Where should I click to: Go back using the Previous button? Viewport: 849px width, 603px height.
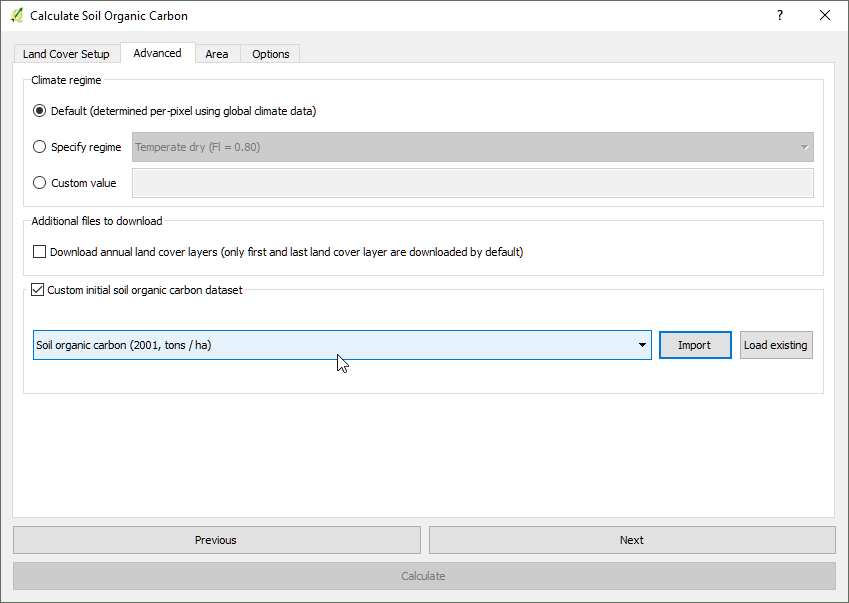pyautogui.click(x=216, y=540)
